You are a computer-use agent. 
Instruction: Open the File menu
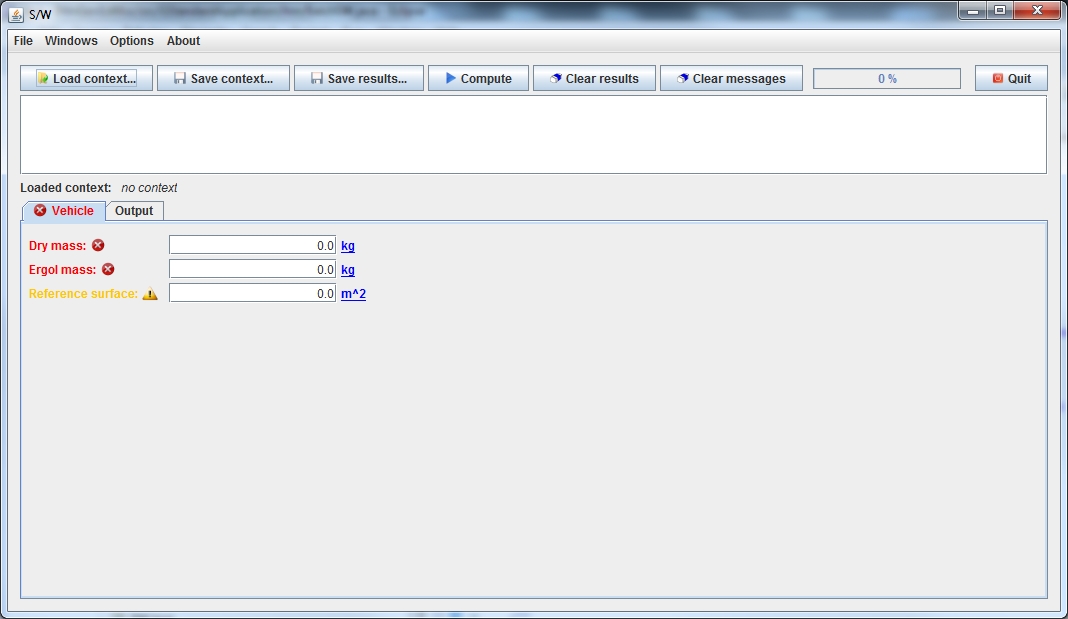(x=23, y=41)
